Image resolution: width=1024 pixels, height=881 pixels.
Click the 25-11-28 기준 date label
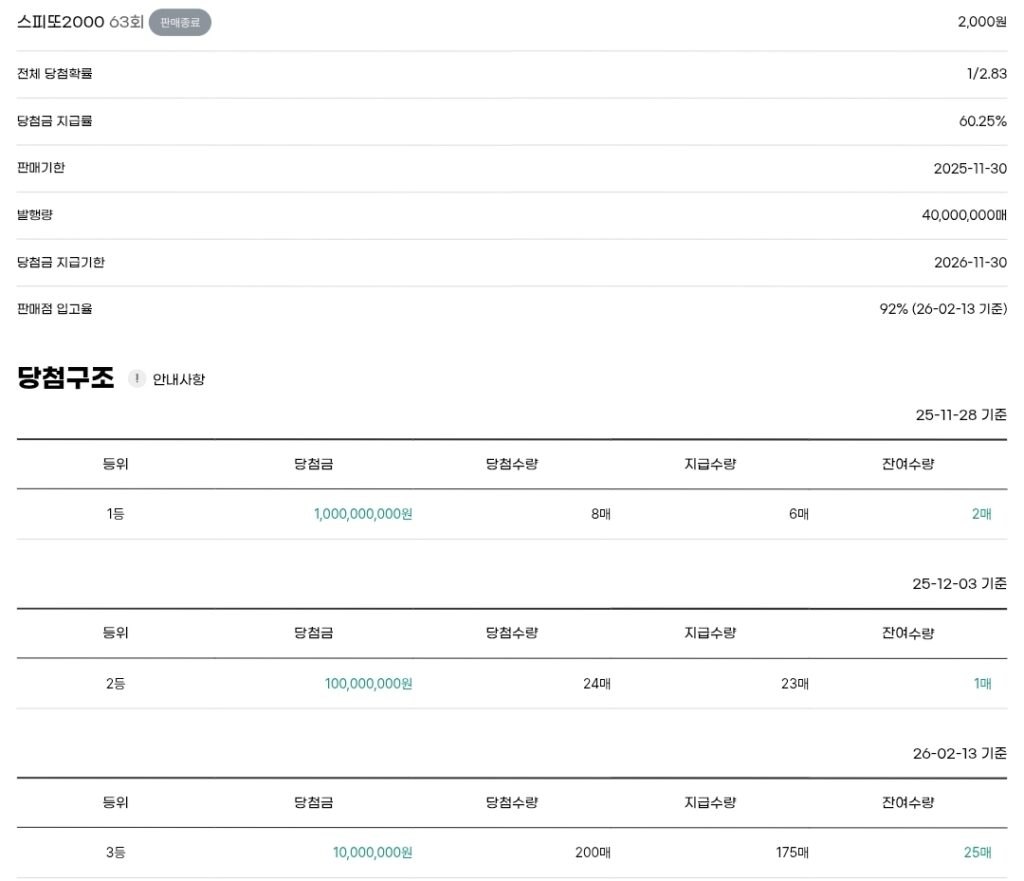pyautogui.click(x=961, y=414)
